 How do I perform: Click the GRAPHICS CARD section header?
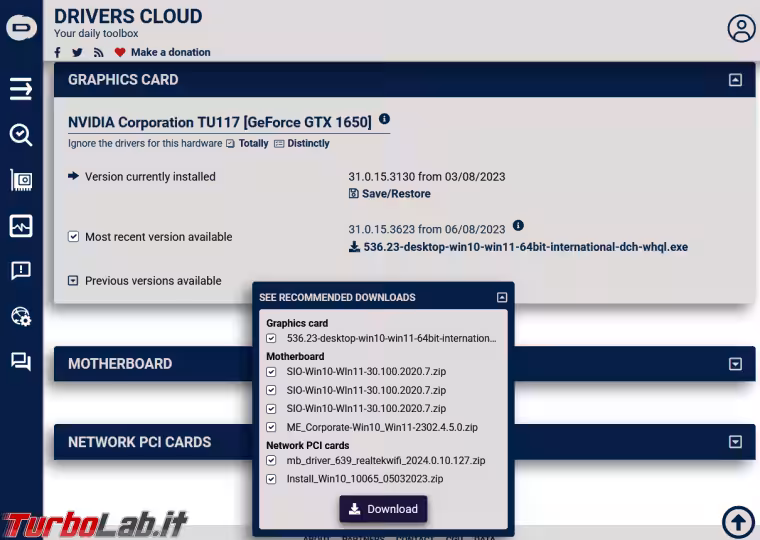pyautogui.click(x=123, y=80)
